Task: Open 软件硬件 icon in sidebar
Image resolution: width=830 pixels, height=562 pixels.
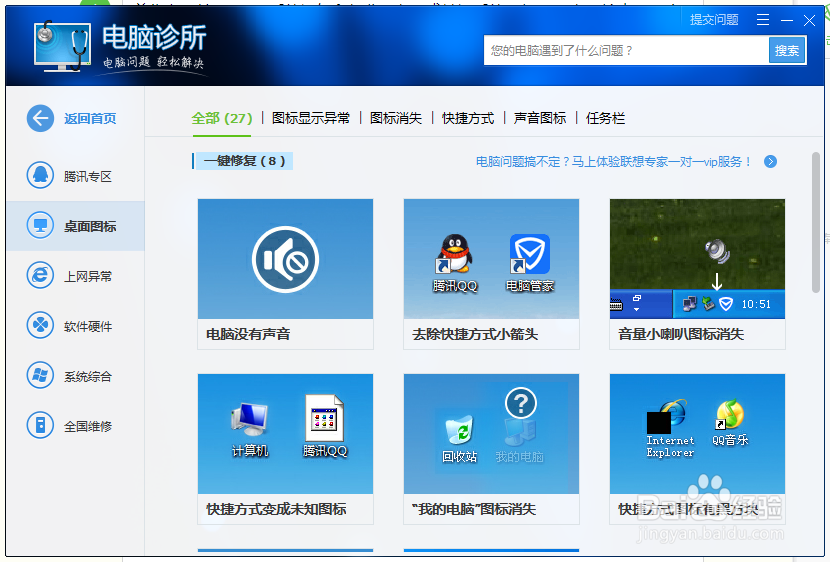Action: pyautogui.click(x=40, y=325)
